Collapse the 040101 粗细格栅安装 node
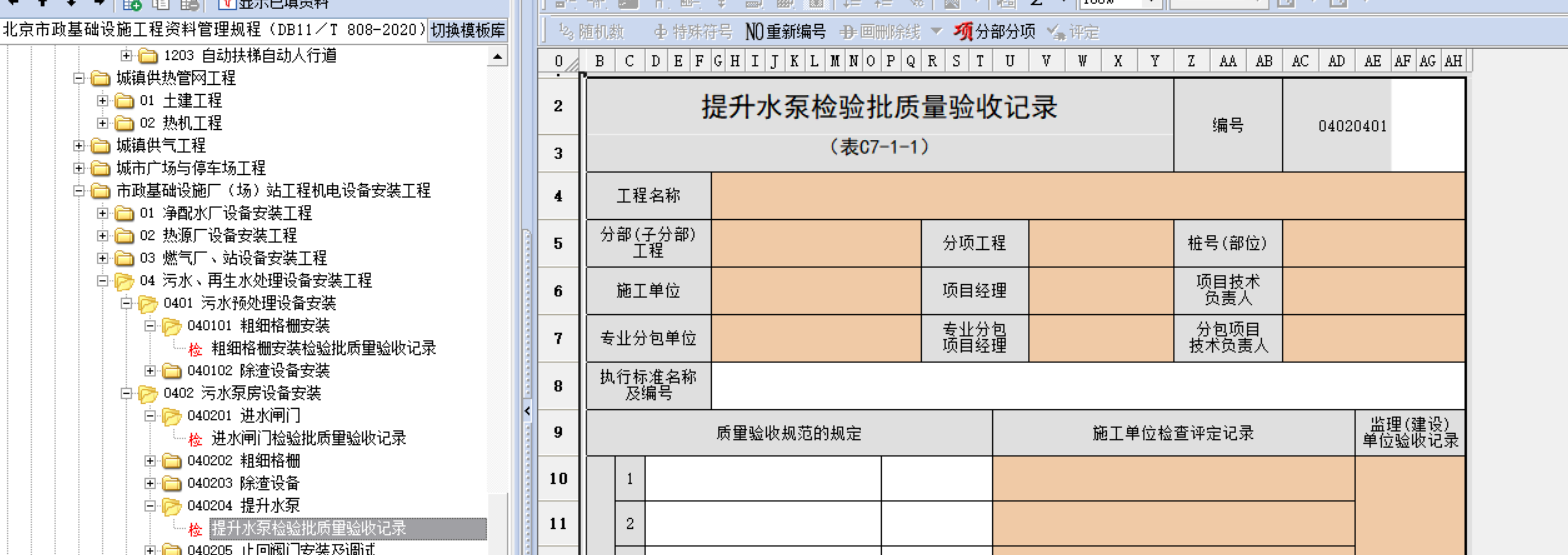This screenshot has height=555, width=1568. [x=150, y=326]
